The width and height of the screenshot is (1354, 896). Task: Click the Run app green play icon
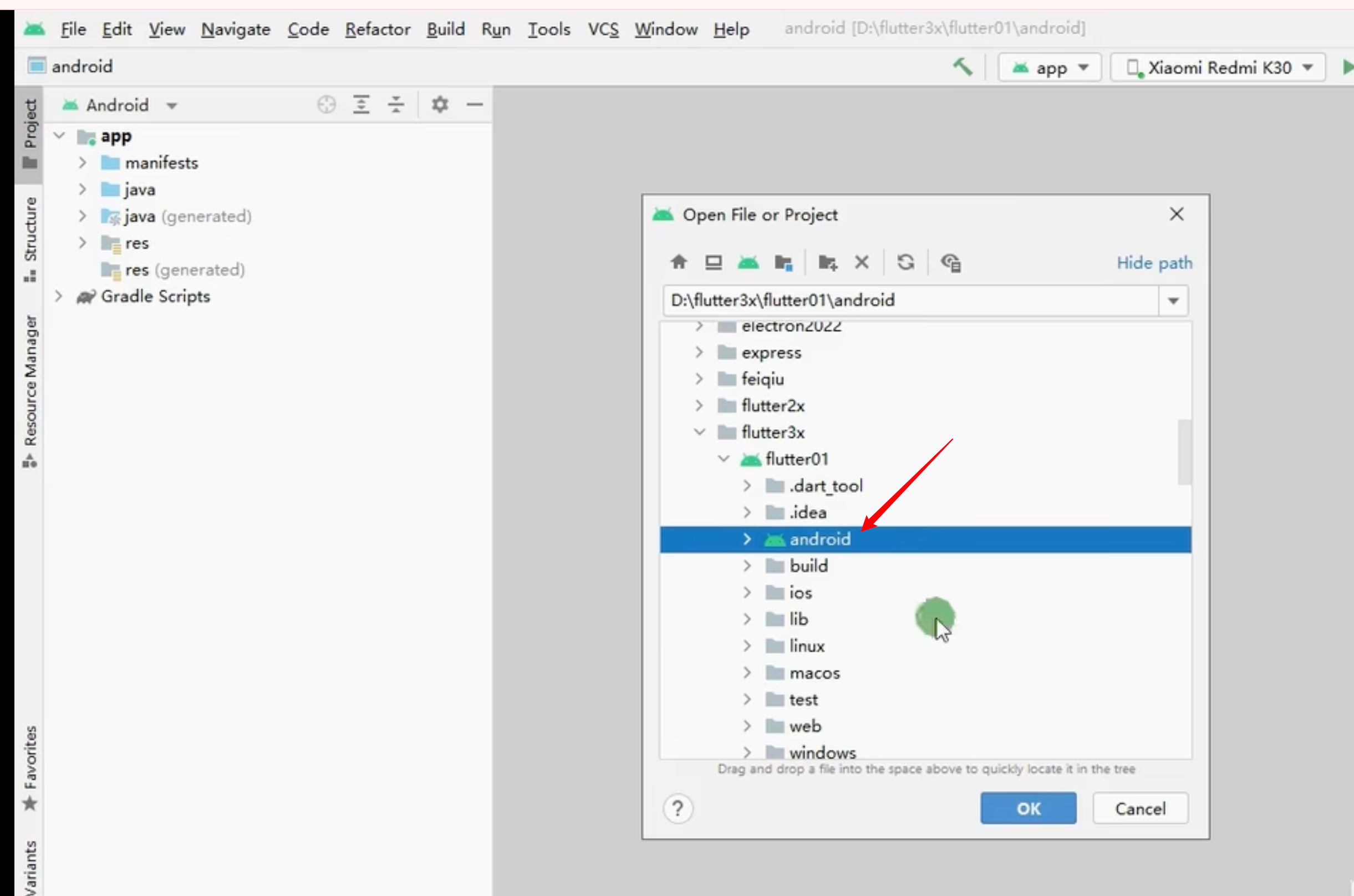[x=1348, y=68]
